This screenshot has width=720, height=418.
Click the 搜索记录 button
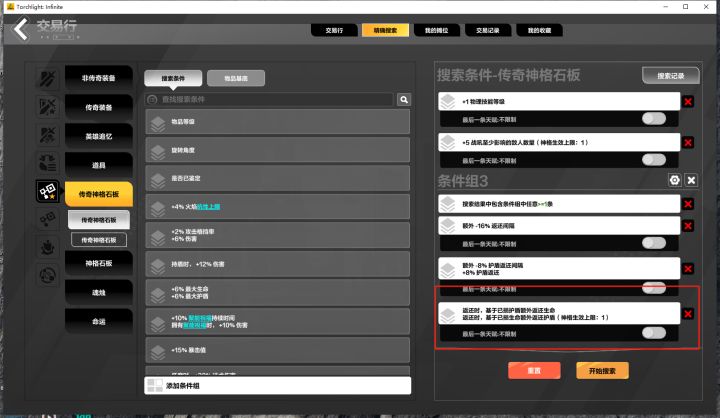pyautogui.click(x=670, y=76)
